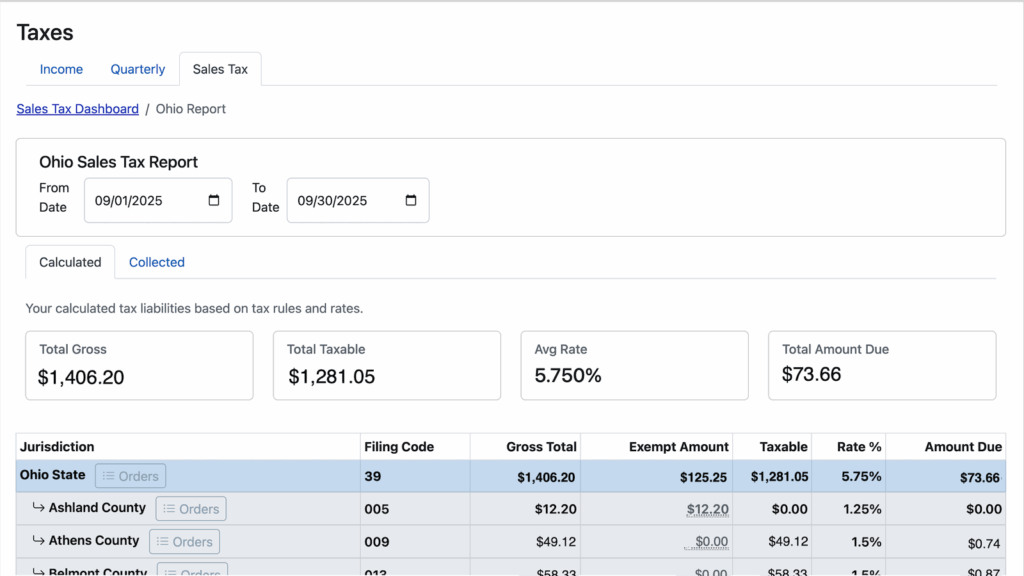
Task: Switch to the Income tab
Action: pos(61,69)
